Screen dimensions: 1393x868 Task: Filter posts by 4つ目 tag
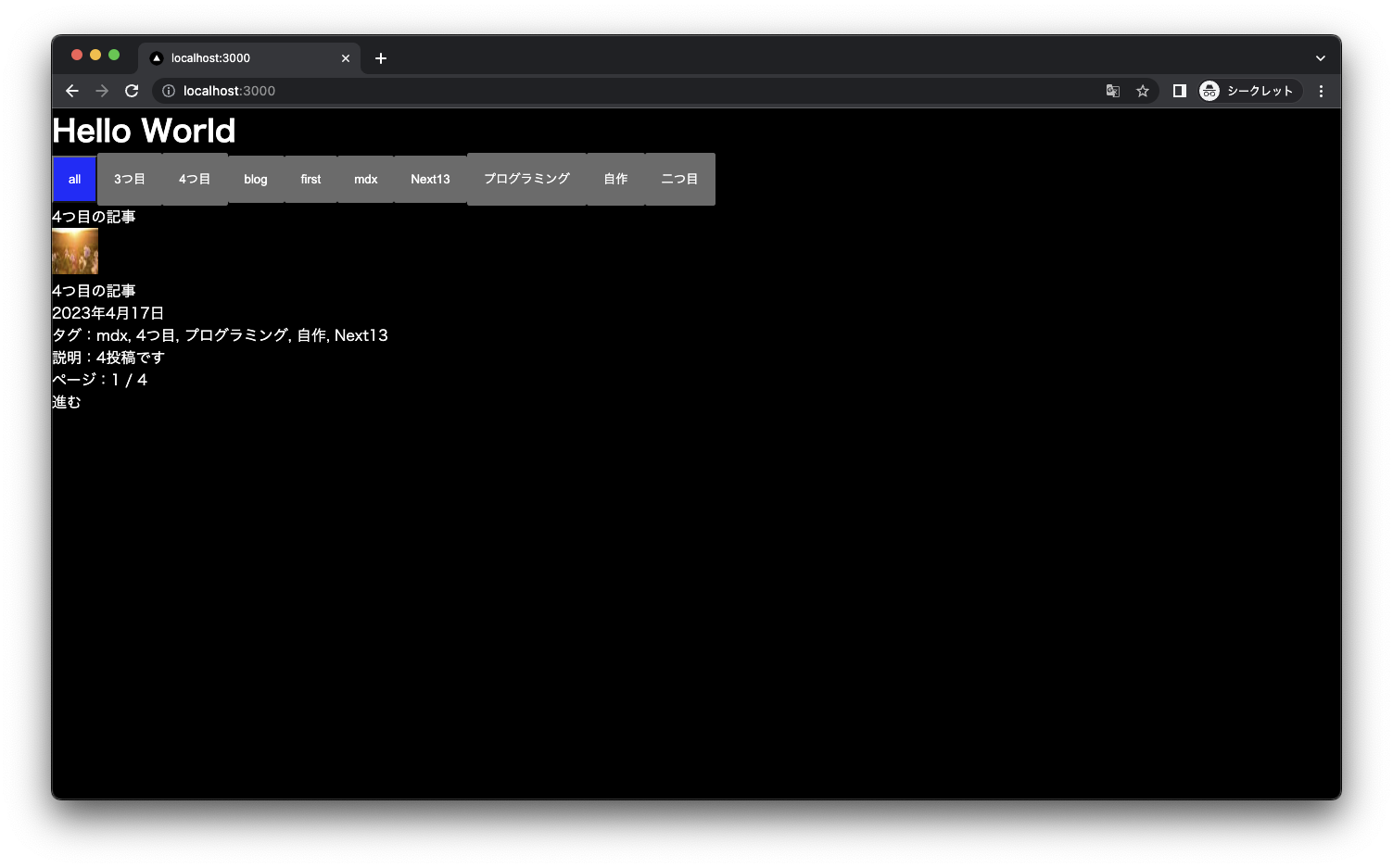pos(195,180)
